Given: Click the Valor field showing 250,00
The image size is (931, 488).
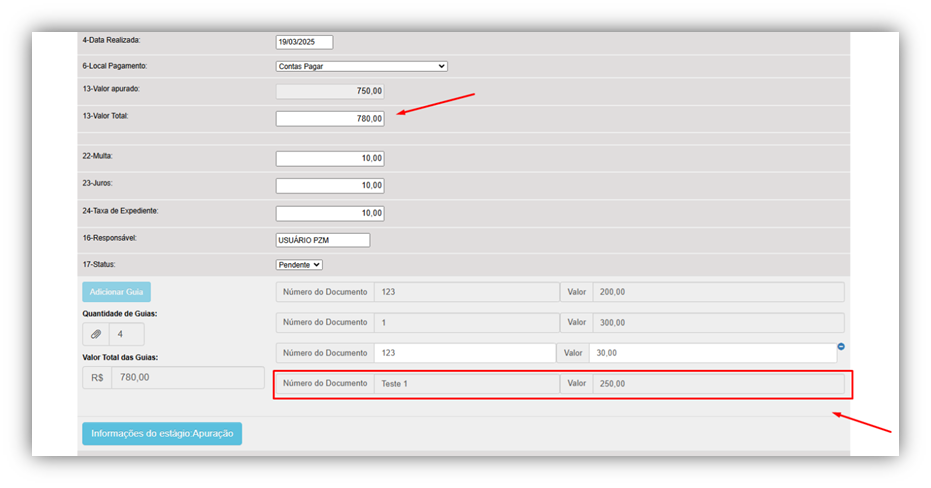Looking at the screenshot, I should point(717,384).
